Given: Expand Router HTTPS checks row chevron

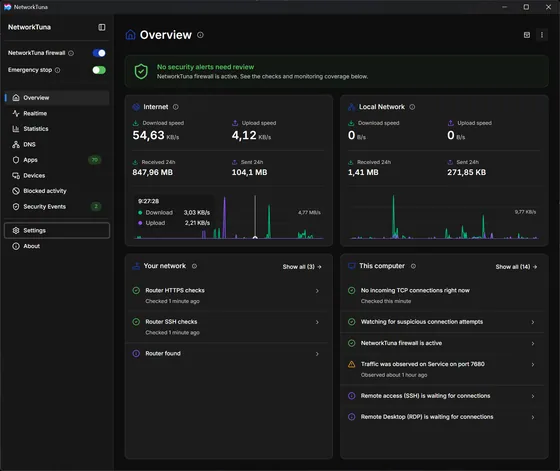Looking at the screenshot, I should pyautogui.click(x=317, y=291).
